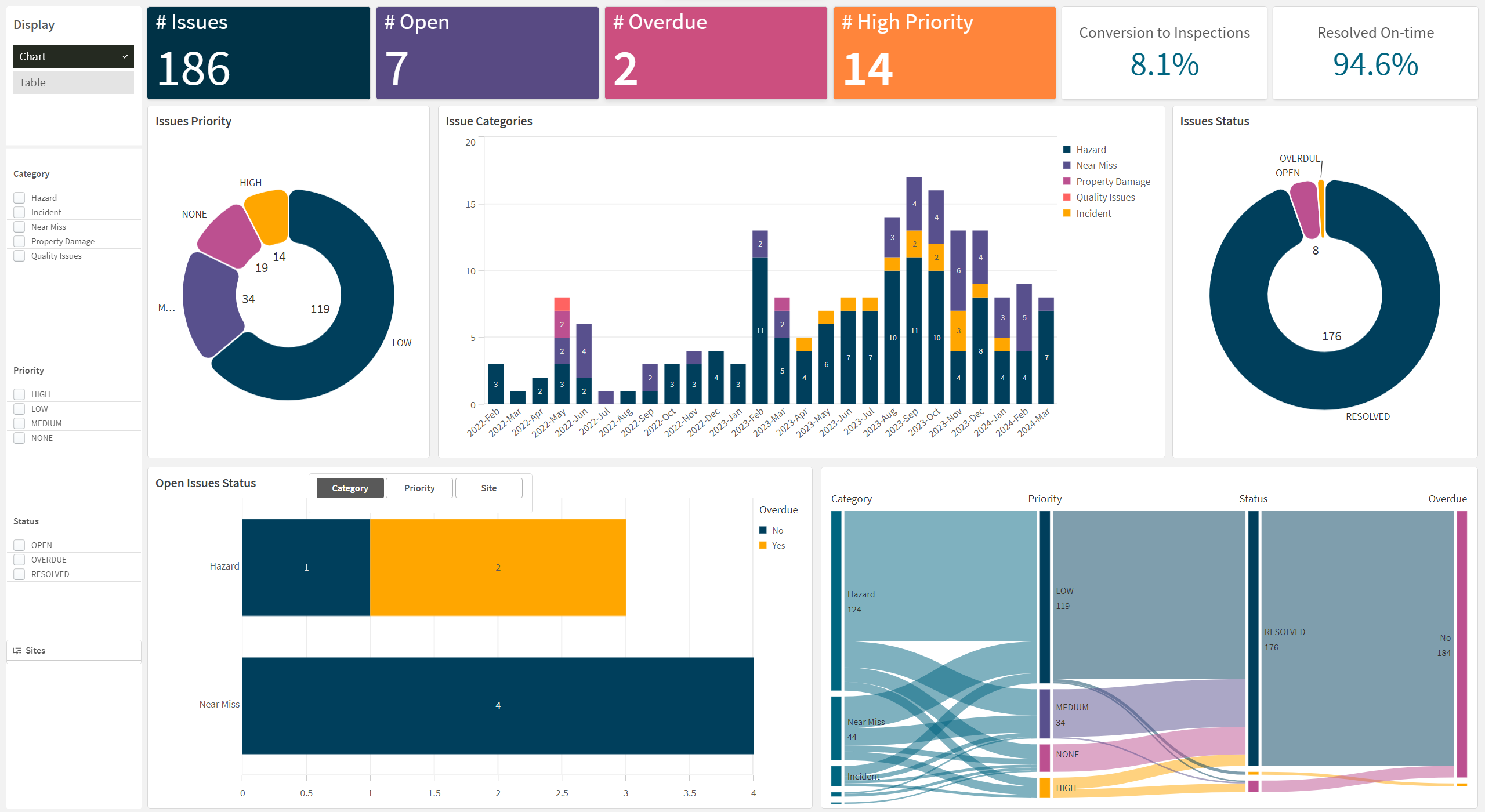Click the Property Damage legend square icon
This screenshot has height=812, width=1485.
[x=1067, y=182]
